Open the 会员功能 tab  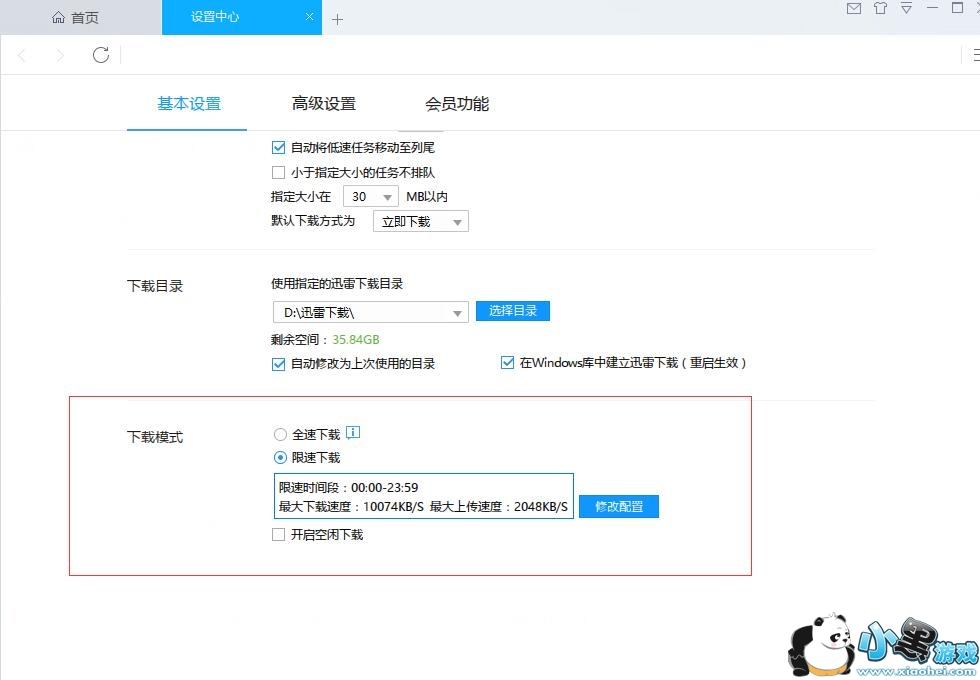pyautogui.click(x=457, y=104)
